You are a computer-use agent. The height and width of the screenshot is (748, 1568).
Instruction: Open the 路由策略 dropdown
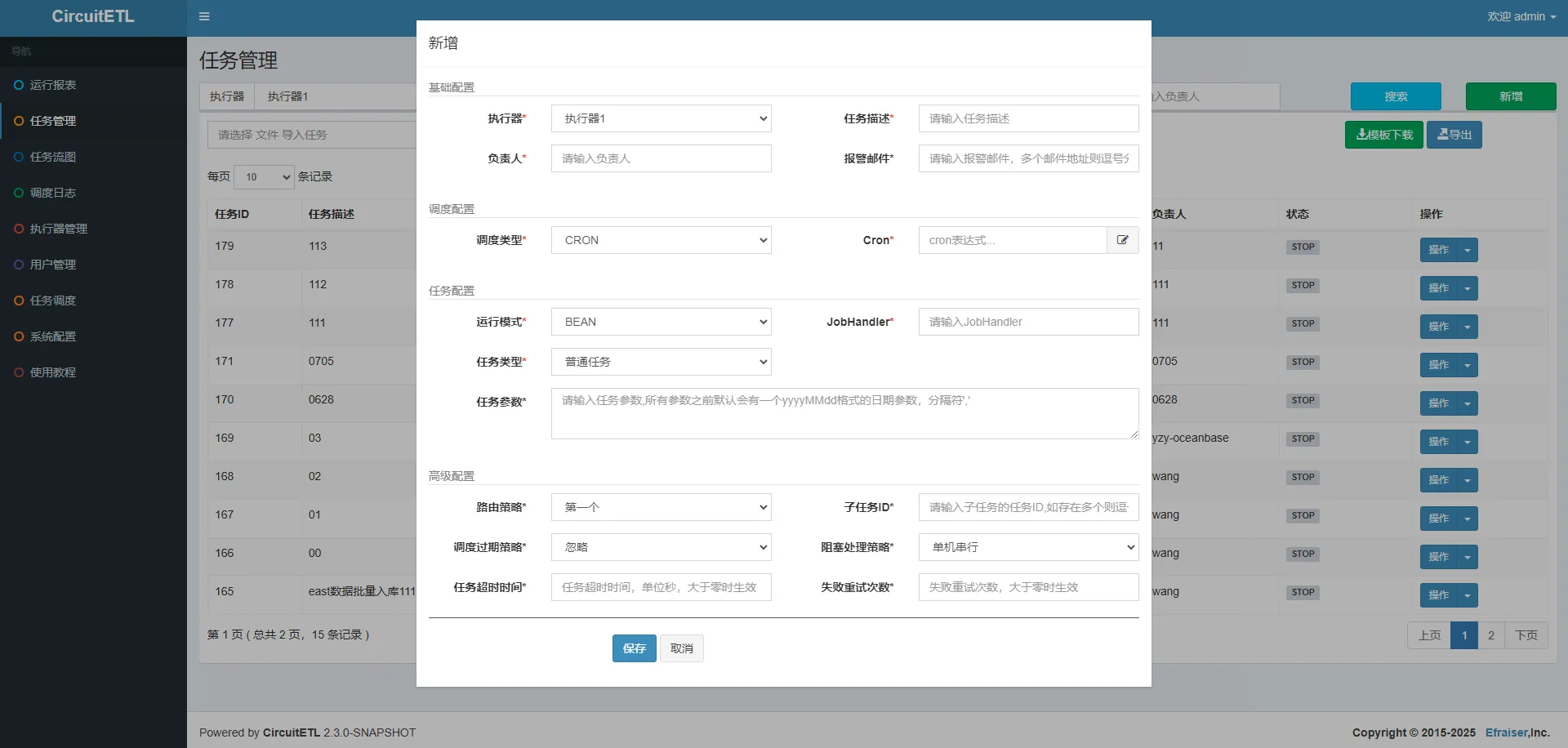click(661, 507)
